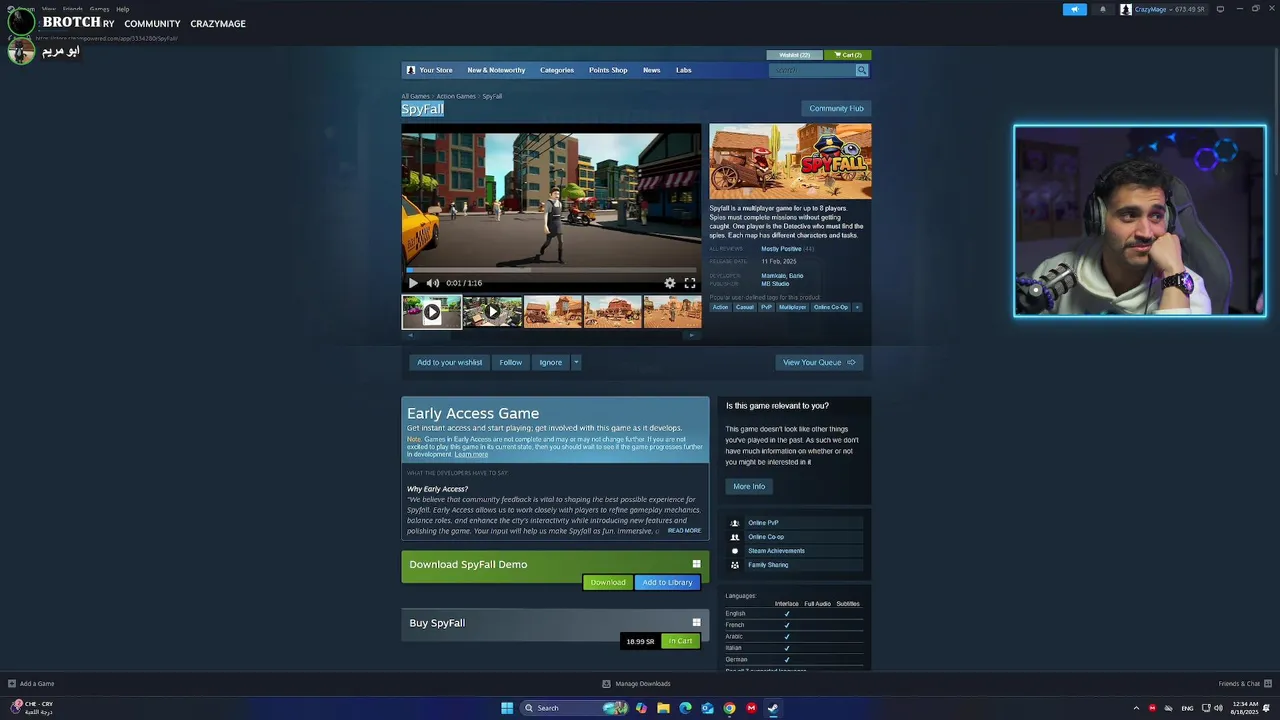1280x720 pixels.
Task: Show hidden system tray icons
Action: [1136, 708]
